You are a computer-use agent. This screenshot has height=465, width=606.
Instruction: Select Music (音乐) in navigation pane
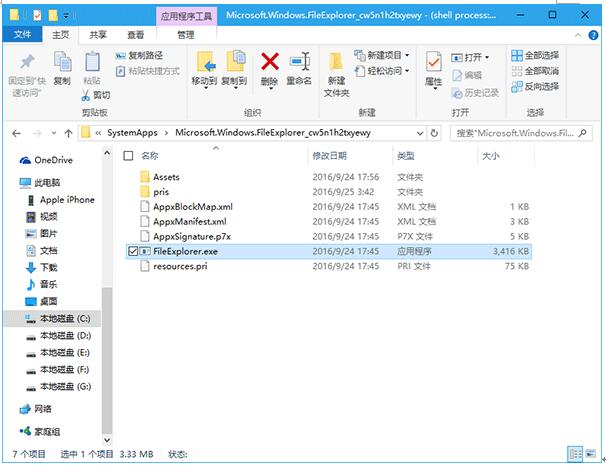point(41,284)
